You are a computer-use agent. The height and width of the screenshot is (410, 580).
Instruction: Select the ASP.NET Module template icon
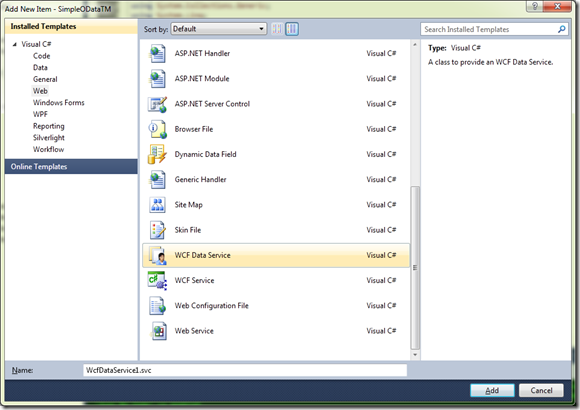click(x=157, y=79)
